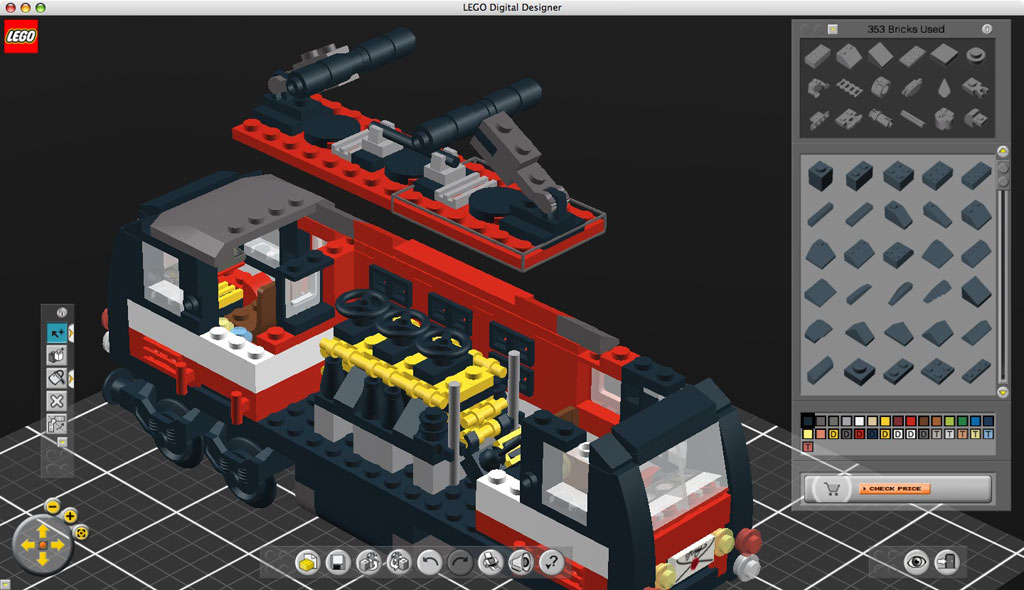Image resolution: width=1024 pixels, height=590 pixels.
Task: Mute sounds via the speaker icon
Action: 521,563
